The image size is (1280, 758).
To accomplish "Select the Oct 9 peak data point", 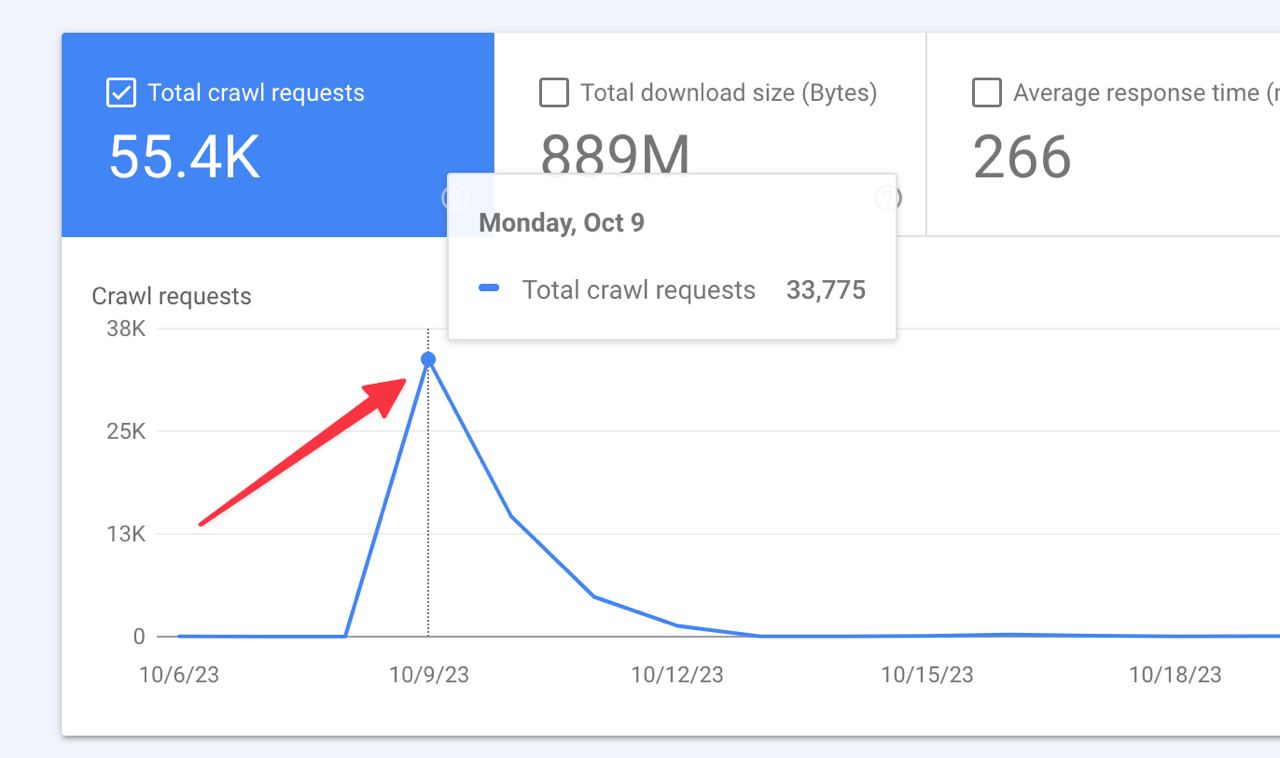I will 428,360.
